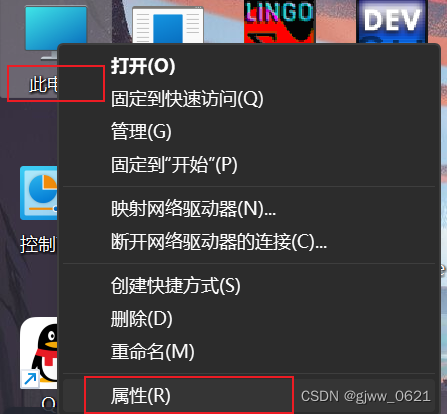Choose 打开(O) in context menu

tap(143, 66)
